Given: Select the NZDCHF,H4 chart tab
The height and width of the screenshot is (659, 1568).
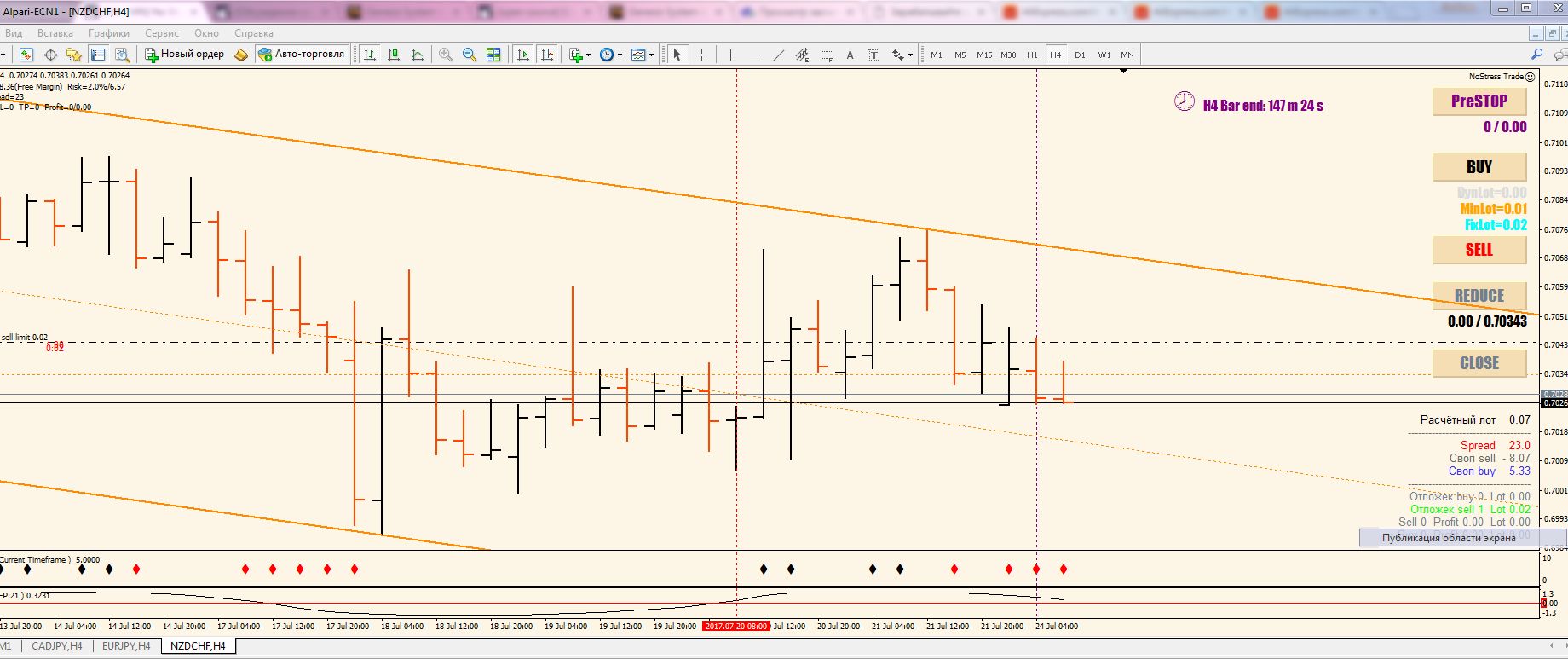Looking at the screenshot, I should coord(198,646).
